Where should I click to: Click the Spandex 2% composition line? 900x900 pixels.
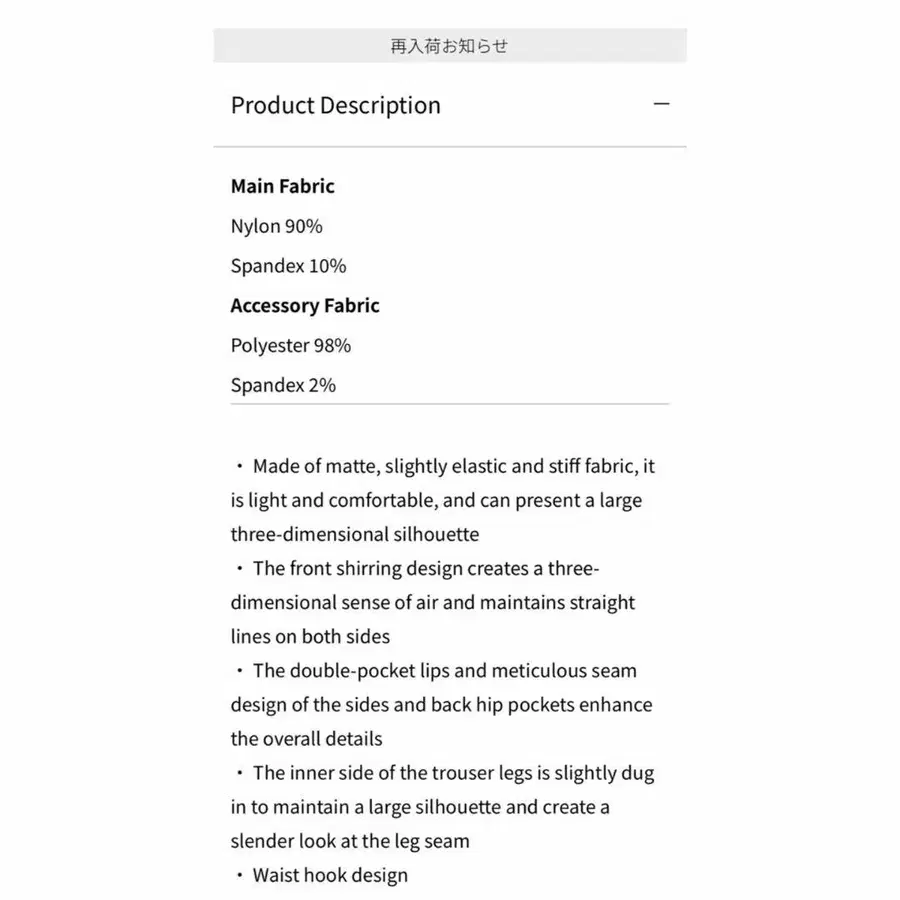point(283,385)
